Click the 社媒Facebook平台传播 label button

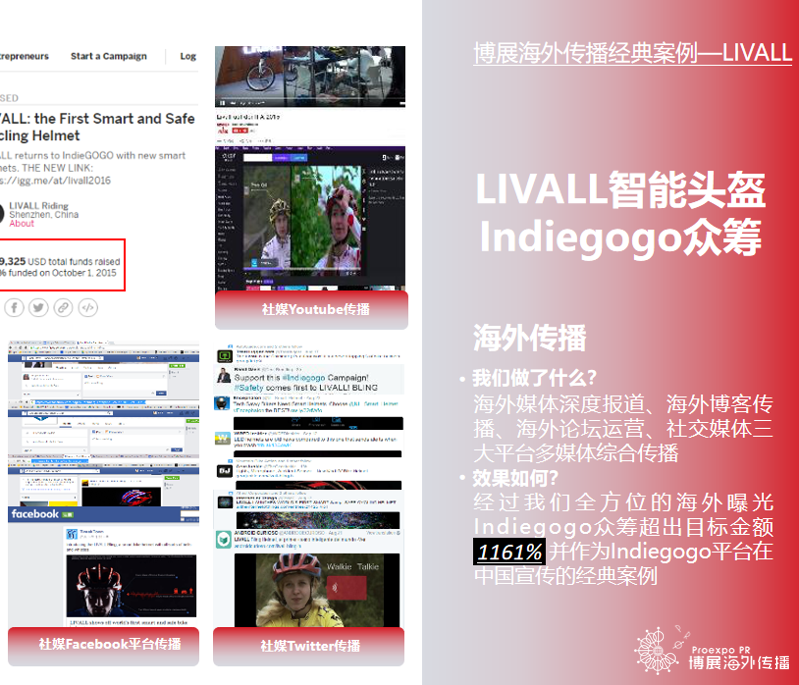[103, 645]
